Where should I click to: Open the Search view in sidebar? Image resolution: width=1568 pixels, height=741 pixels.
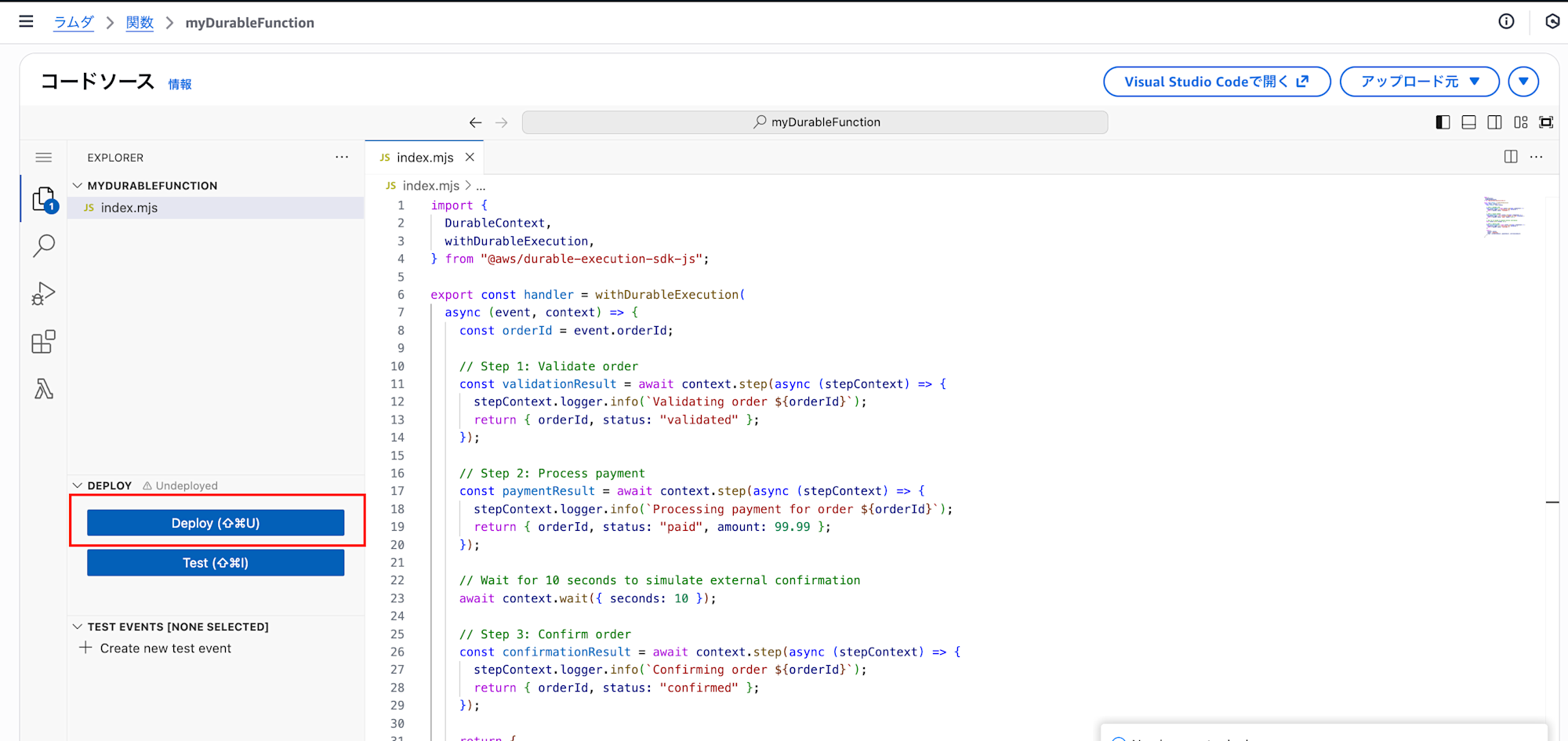44,246
